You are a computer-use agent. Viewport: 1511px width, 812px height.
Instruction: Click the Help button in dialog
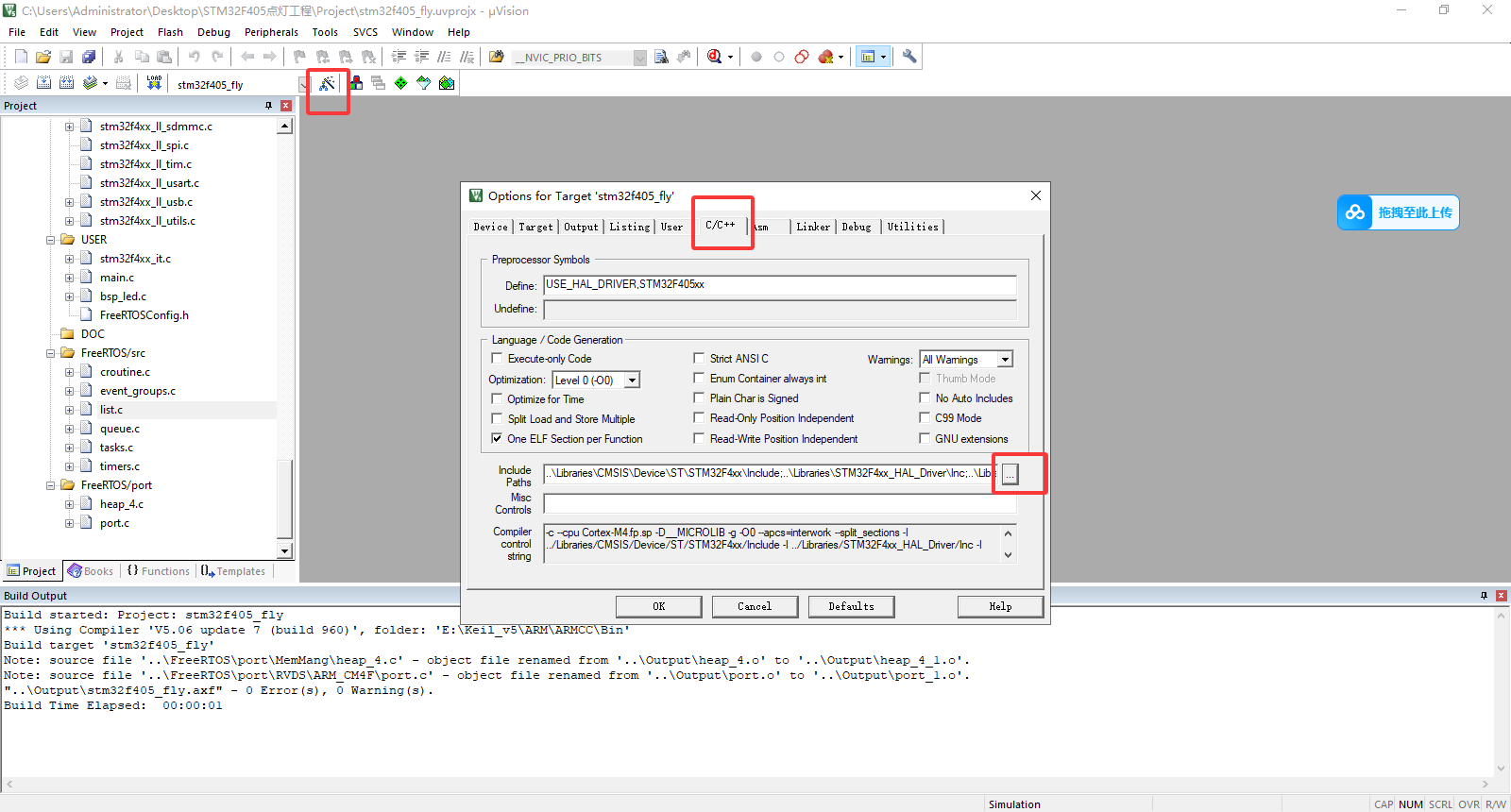pyautogui.click(x=1000, y=606)
